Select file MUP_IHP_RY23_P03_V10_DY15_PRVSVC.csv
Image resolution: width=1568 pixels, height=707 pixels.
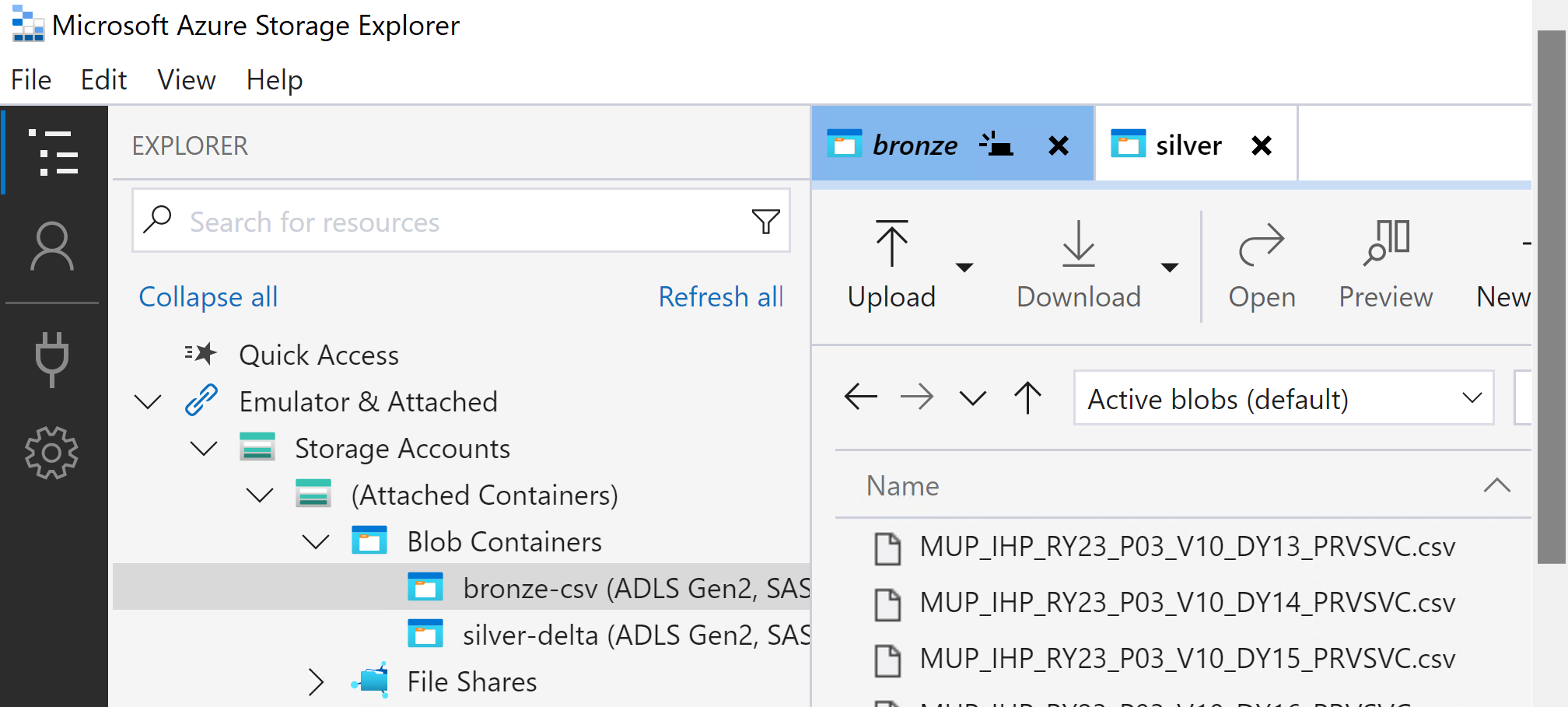tap(1187, 658)
